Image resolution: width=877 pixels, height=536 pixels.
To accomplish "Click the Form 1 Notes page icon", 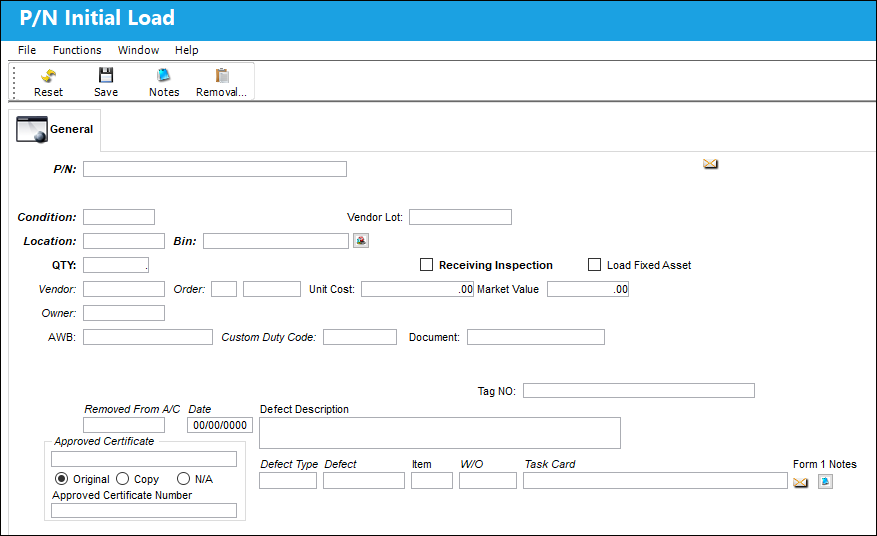I will 825,481.
